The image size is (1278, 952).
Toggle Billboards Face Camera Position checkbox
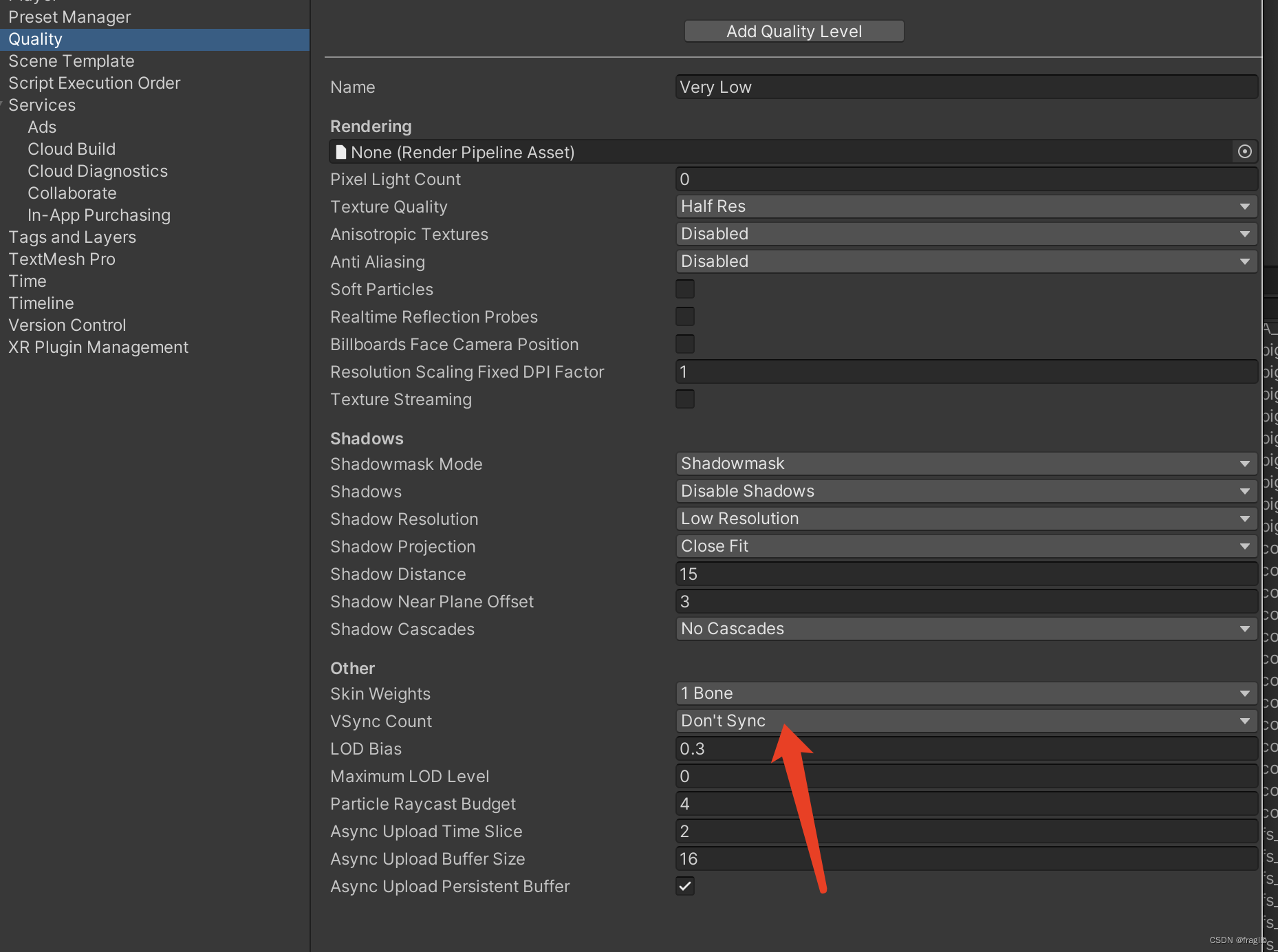[x=685, y=344]
